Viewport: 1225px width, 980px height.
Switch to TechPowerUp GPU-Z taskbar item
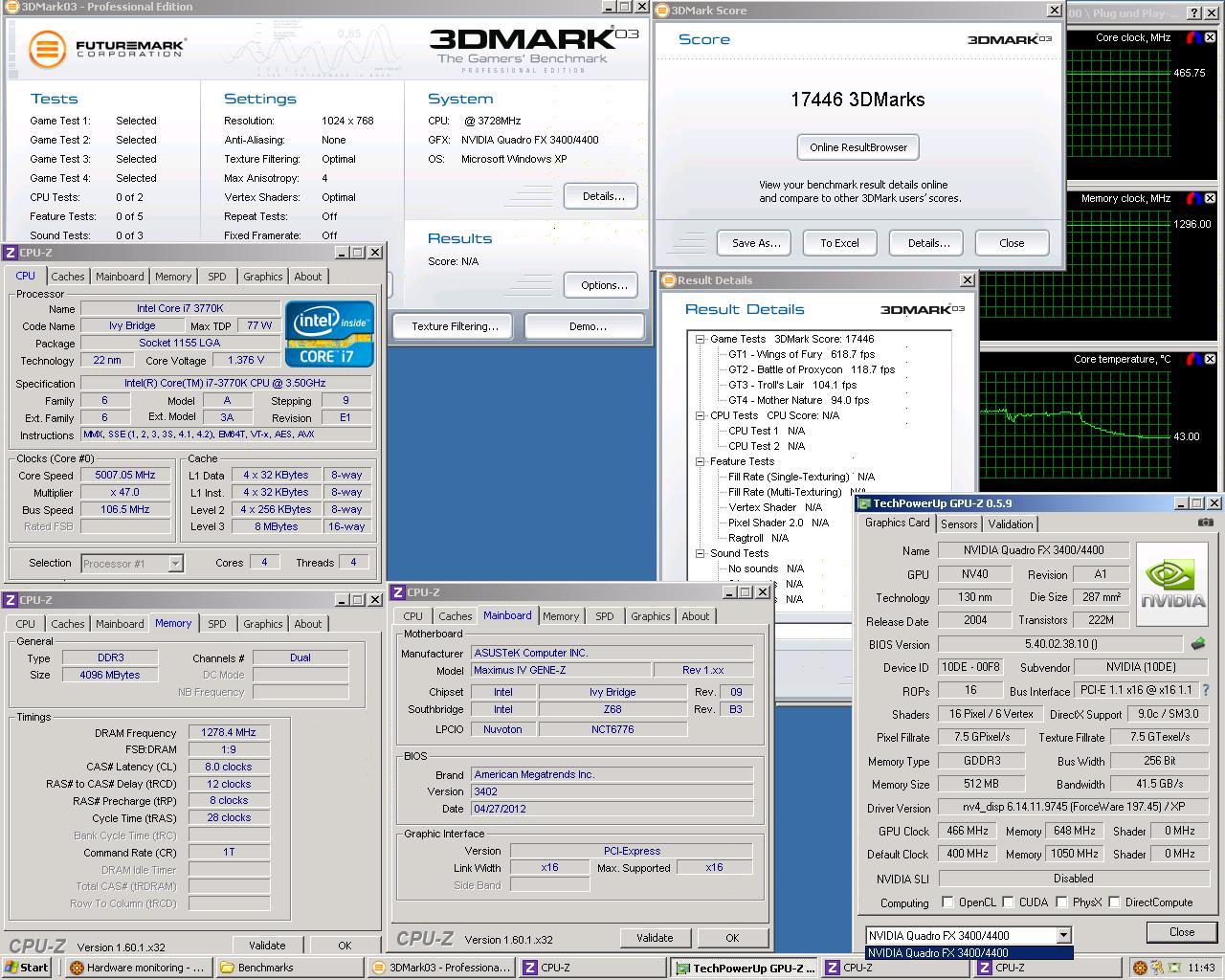point(744,968)
